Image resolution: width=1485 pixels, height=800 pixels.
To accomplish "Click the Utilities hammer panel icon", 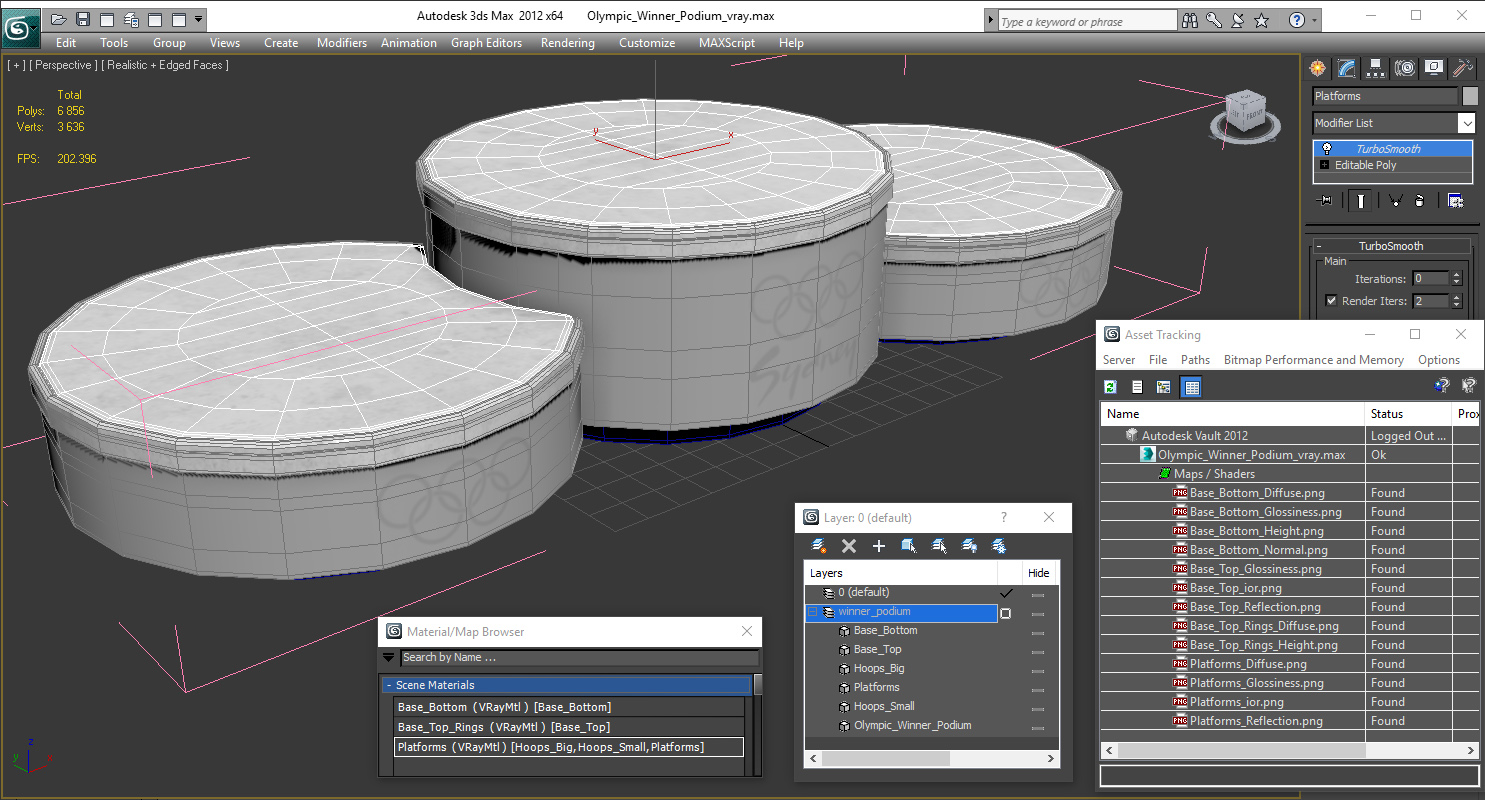I will tap(1463, 68).
